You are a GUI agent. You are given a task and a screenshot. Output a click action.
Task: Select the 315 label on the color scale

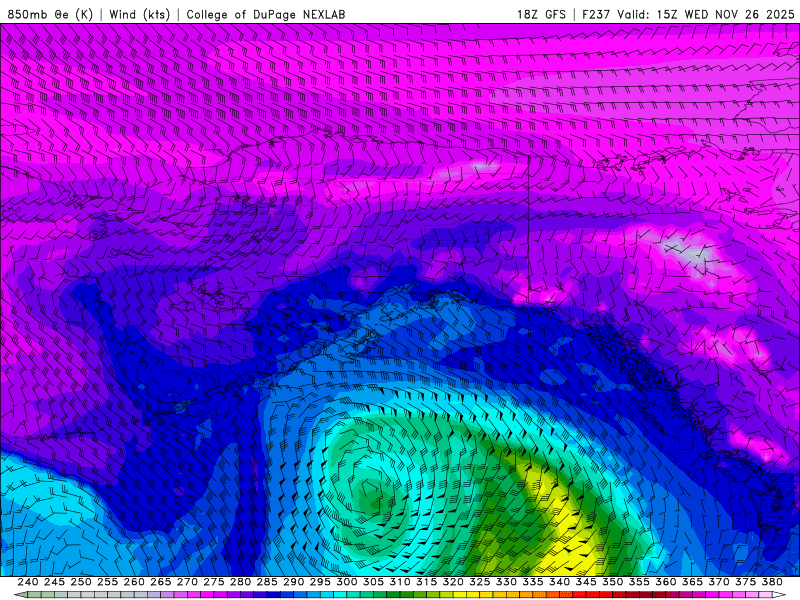pos(427,582)
